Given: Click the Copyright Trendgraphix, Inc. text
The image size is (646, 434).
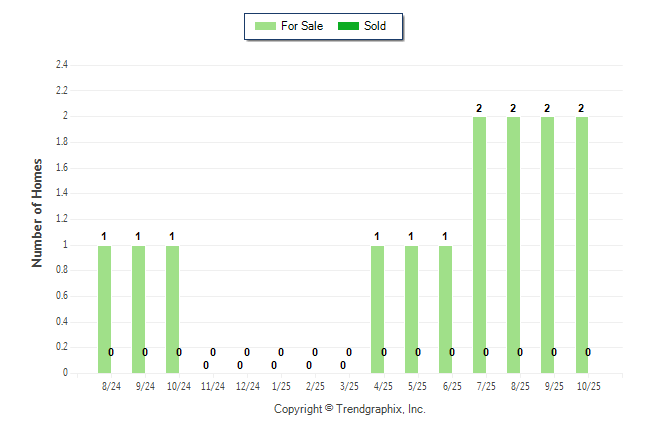Looking at the screenshot, I should [x=350, y=409].
